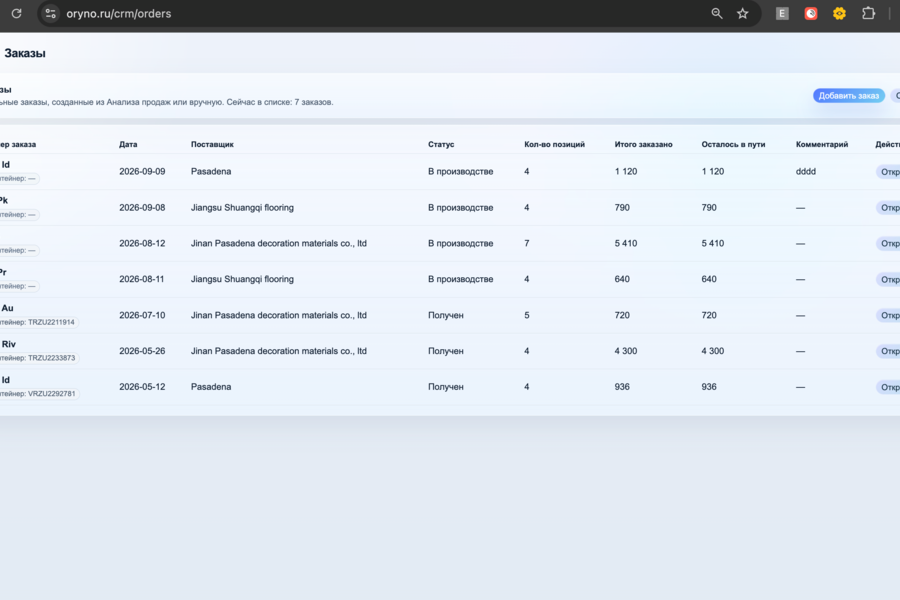Click the Дата column header
Screen dimensions: 900x600
point(128,144)
